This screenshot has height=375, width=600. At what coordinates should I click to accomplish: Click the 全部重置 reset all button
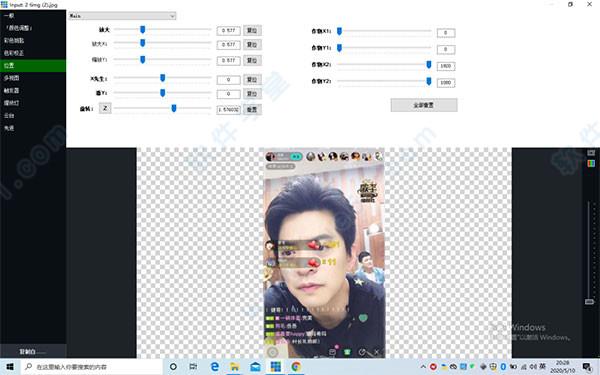point(424,105)
